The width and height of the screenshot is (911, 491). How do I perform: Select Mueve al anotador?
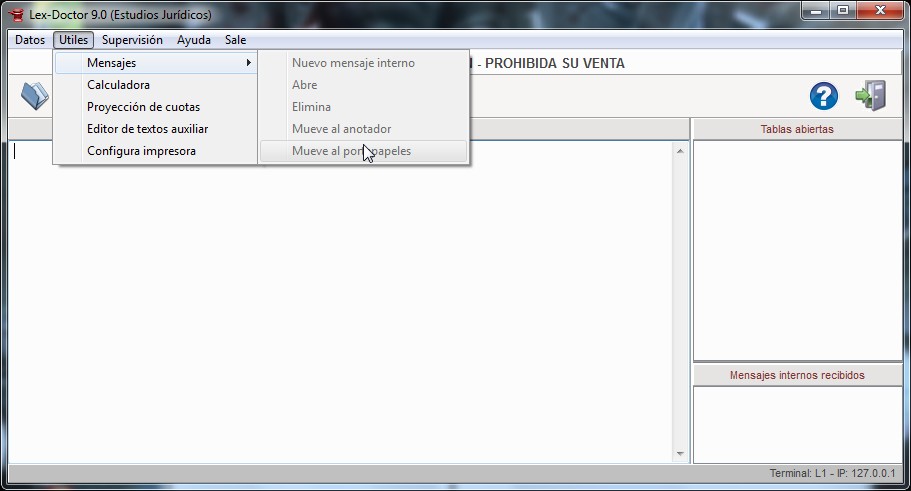click(364, 129)
